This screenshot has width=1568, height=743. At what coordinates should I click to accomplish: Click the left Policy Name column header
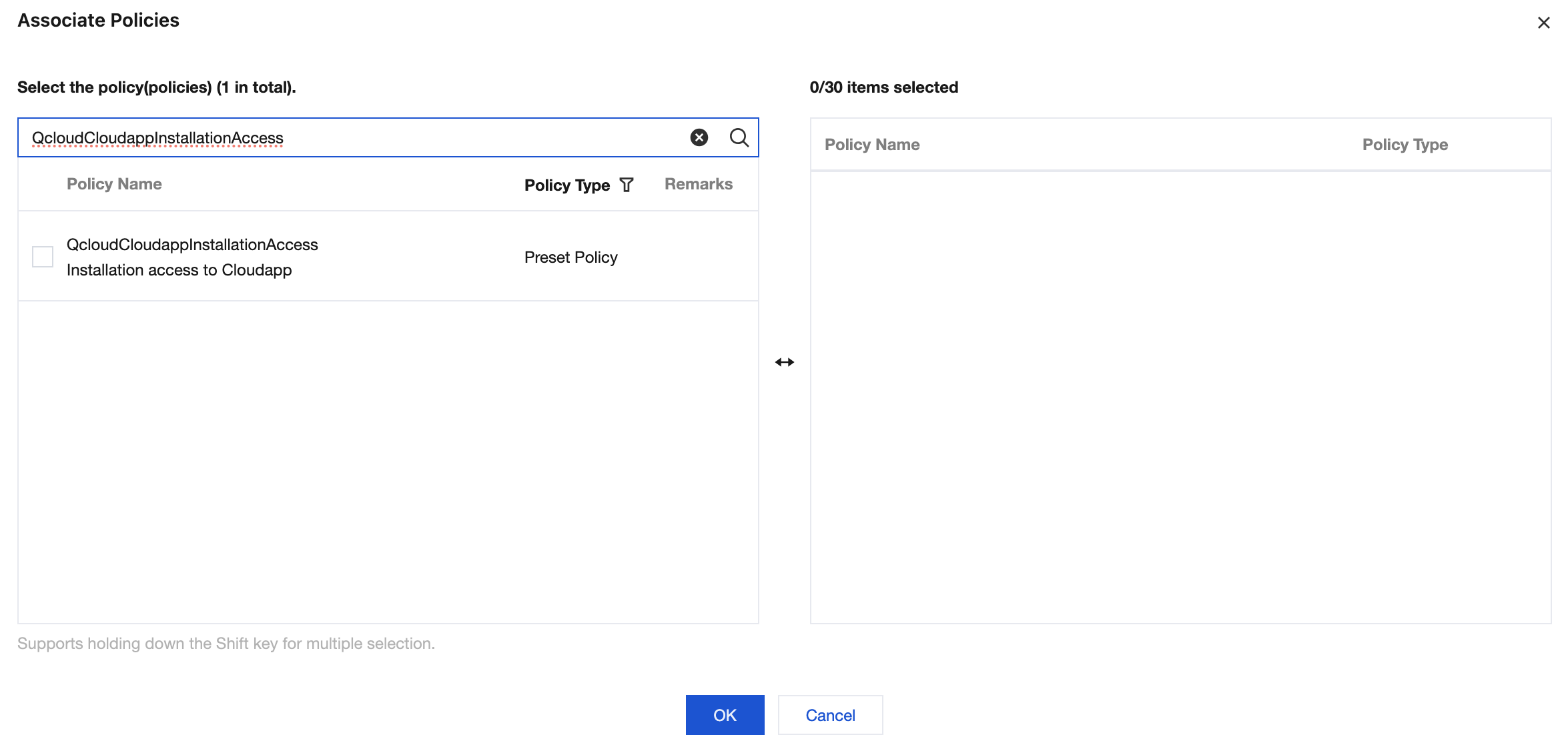coord(114,184)
